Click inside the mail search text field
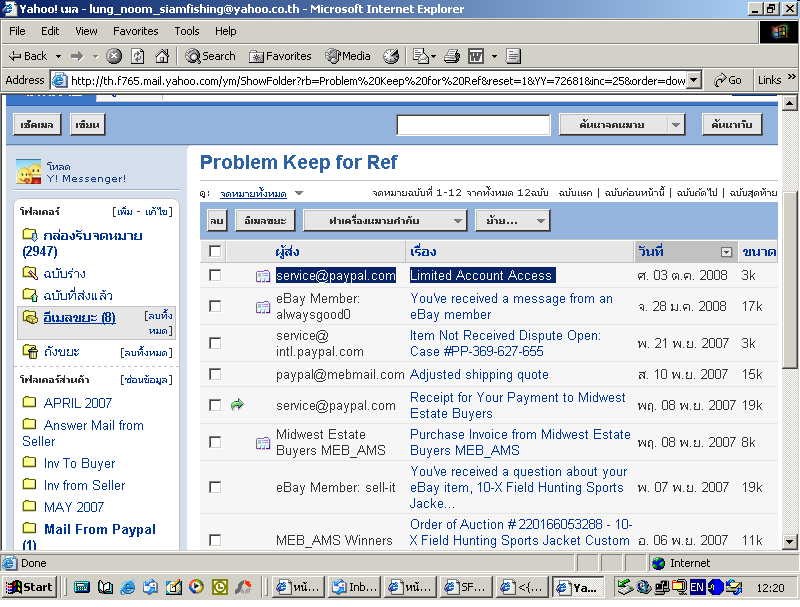 coord(473,125)
